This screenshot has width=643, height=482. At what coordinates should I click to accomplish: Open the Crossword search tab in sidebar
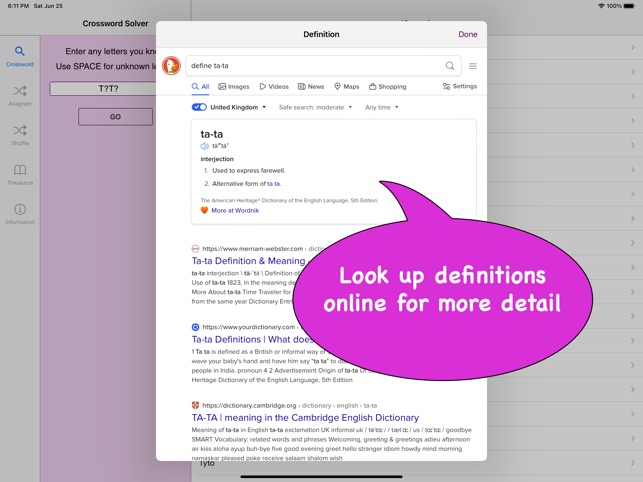[20, 56]
